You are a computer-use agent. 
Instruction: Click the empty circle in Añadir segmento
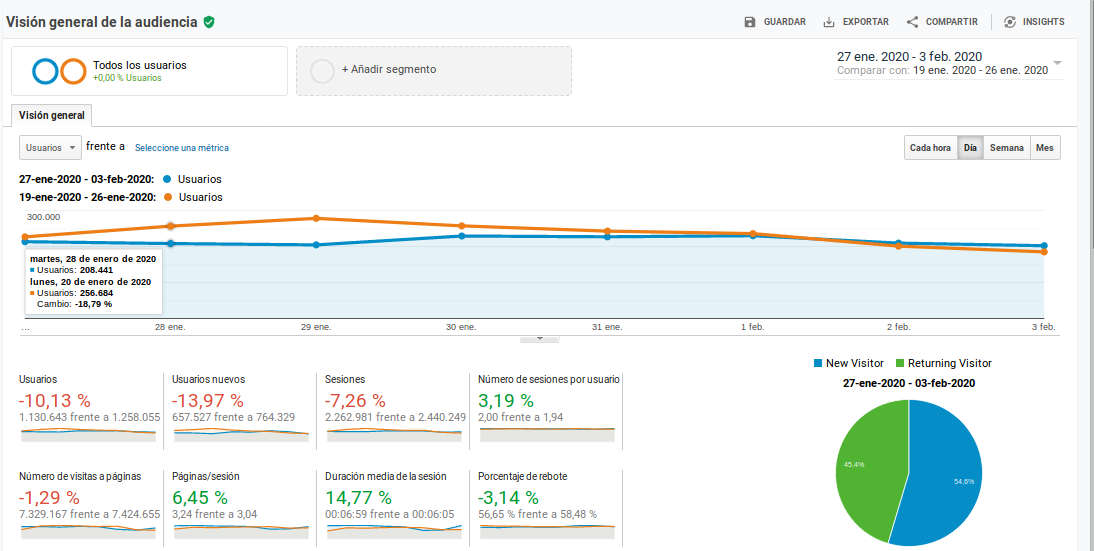[x=322, y=71]
